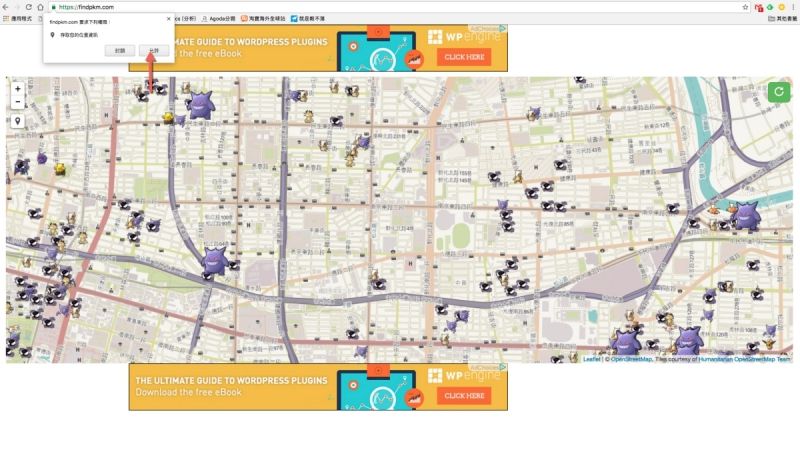The width and height of the screenshot is (800, 450).
Task: Click the bottom ad headline 'Ultimate Guide to WordPress Plugins'
Action: tap(231, 381)
